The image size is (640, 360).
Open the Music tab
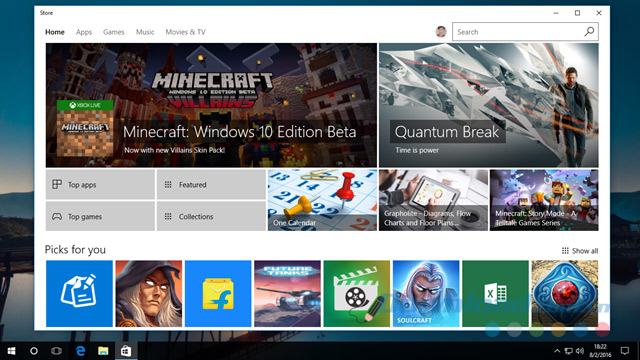click(x=145, y=32)
